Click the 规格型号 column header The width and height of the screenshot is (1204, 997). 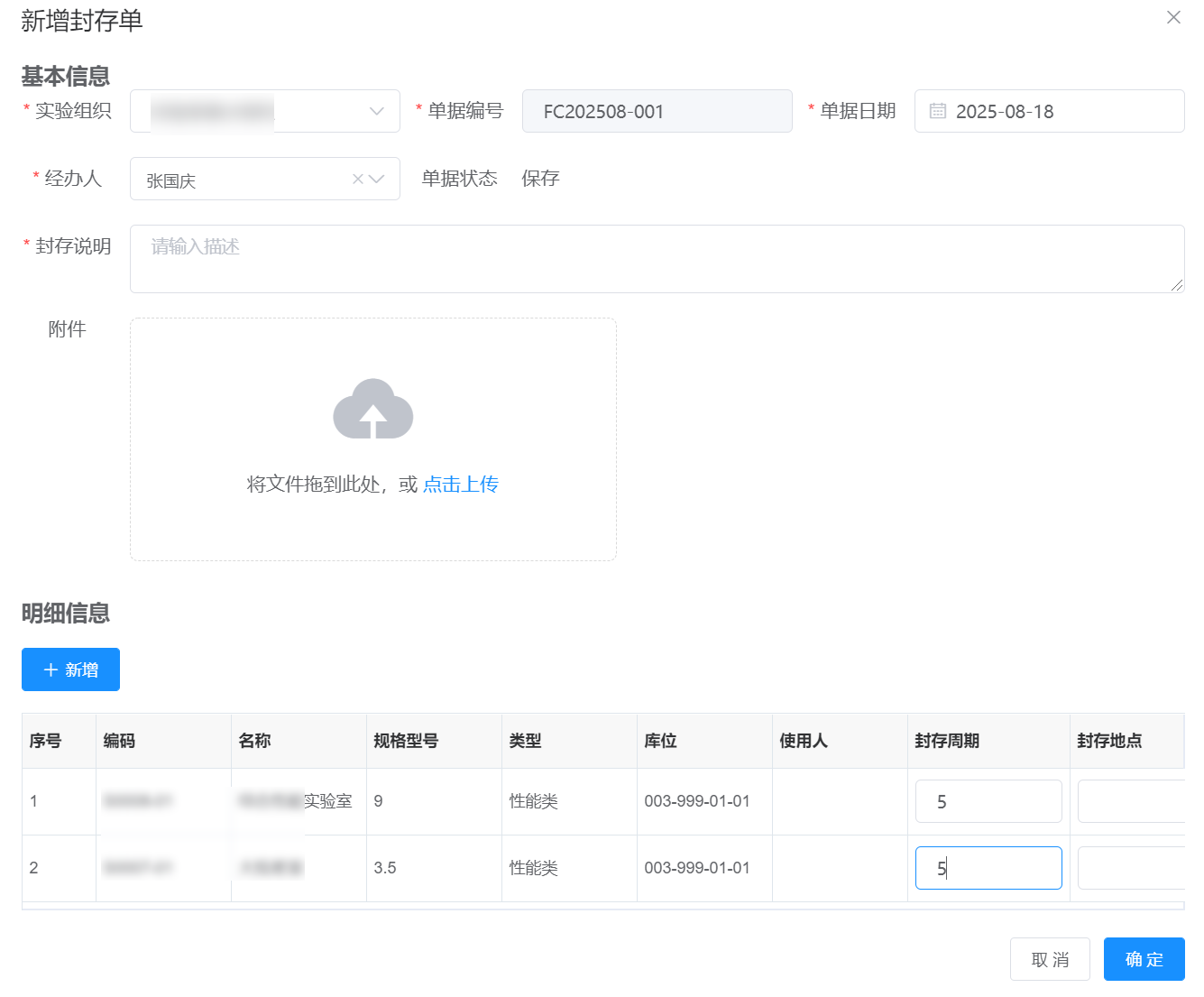tap(406, 741)
